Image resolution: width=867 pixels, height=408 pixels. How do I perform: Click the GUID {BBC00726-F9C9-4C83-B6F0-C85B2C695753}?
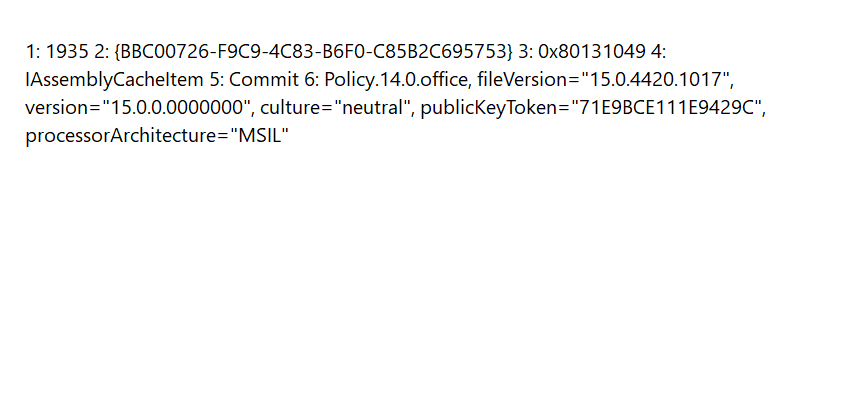[313, 52]
